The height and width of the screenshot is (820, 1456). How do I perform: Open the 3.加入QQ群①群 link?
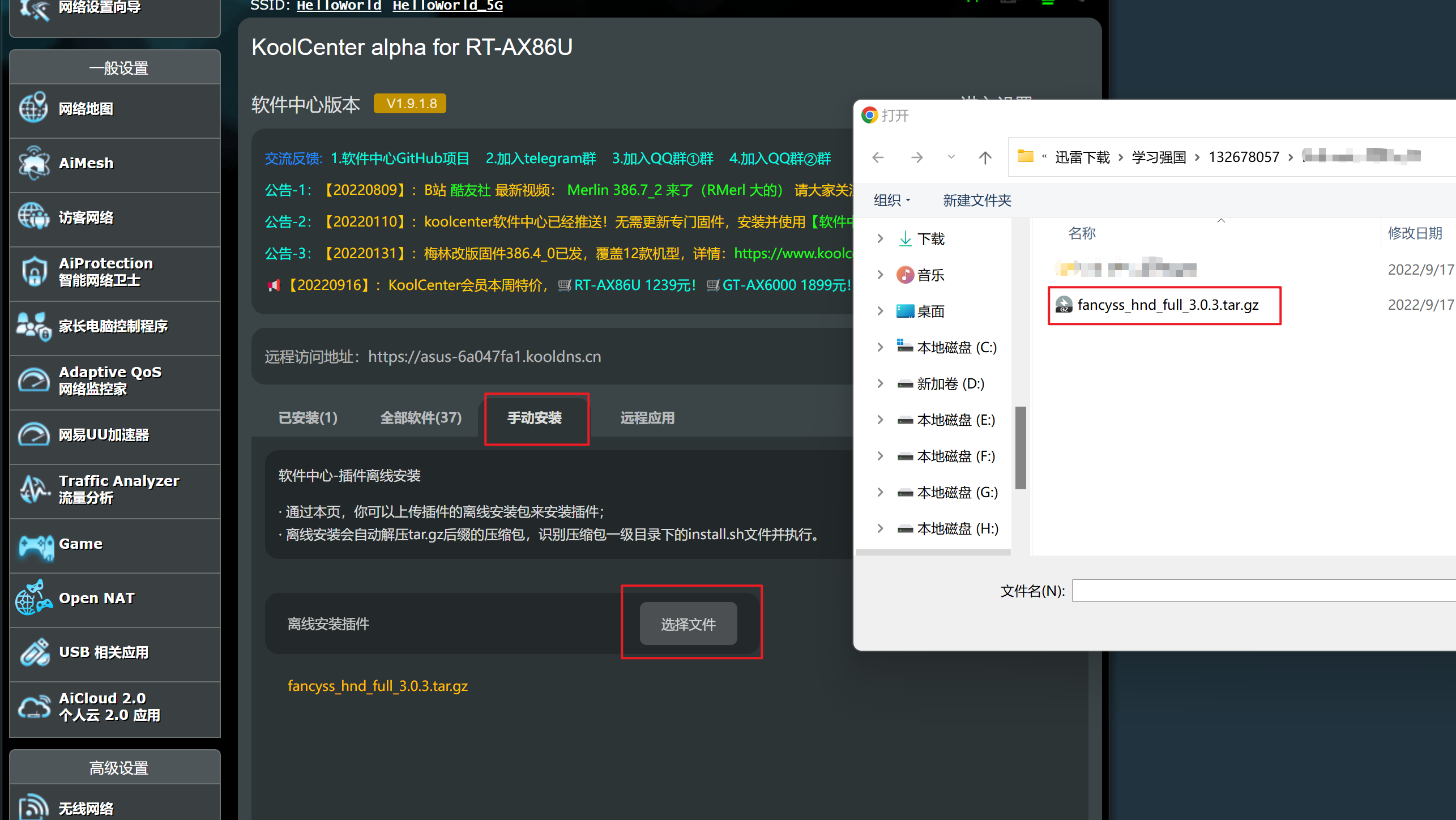(x=663, y=158)
